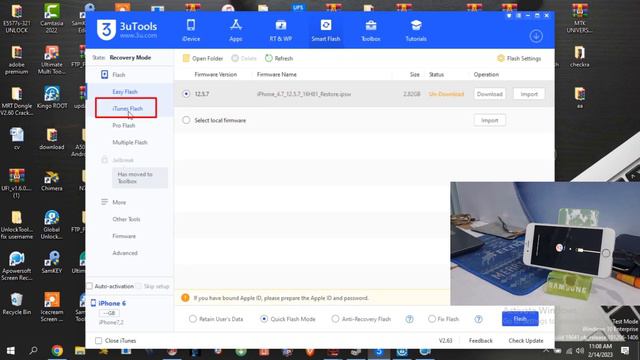Click the 3uTools shield logo
This screenshot has width=640, height=360.
pyautogui.click(x=106, y=30)
